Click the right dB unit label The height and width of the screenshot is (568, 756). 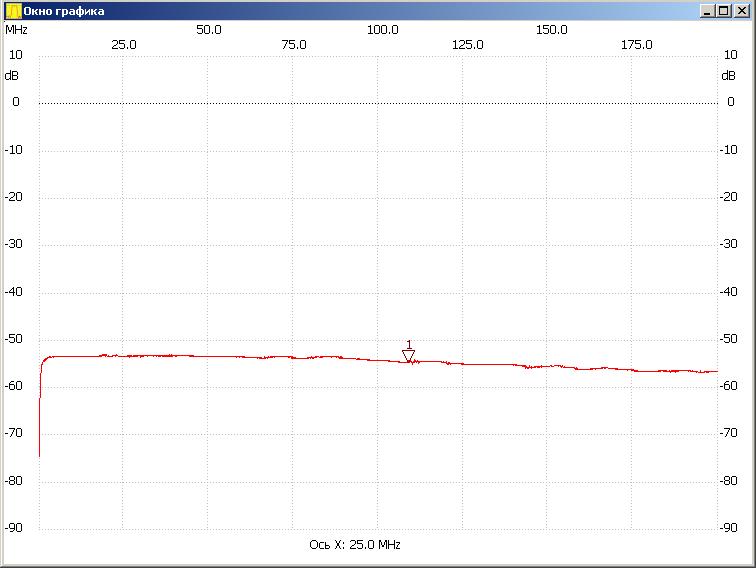729,76
